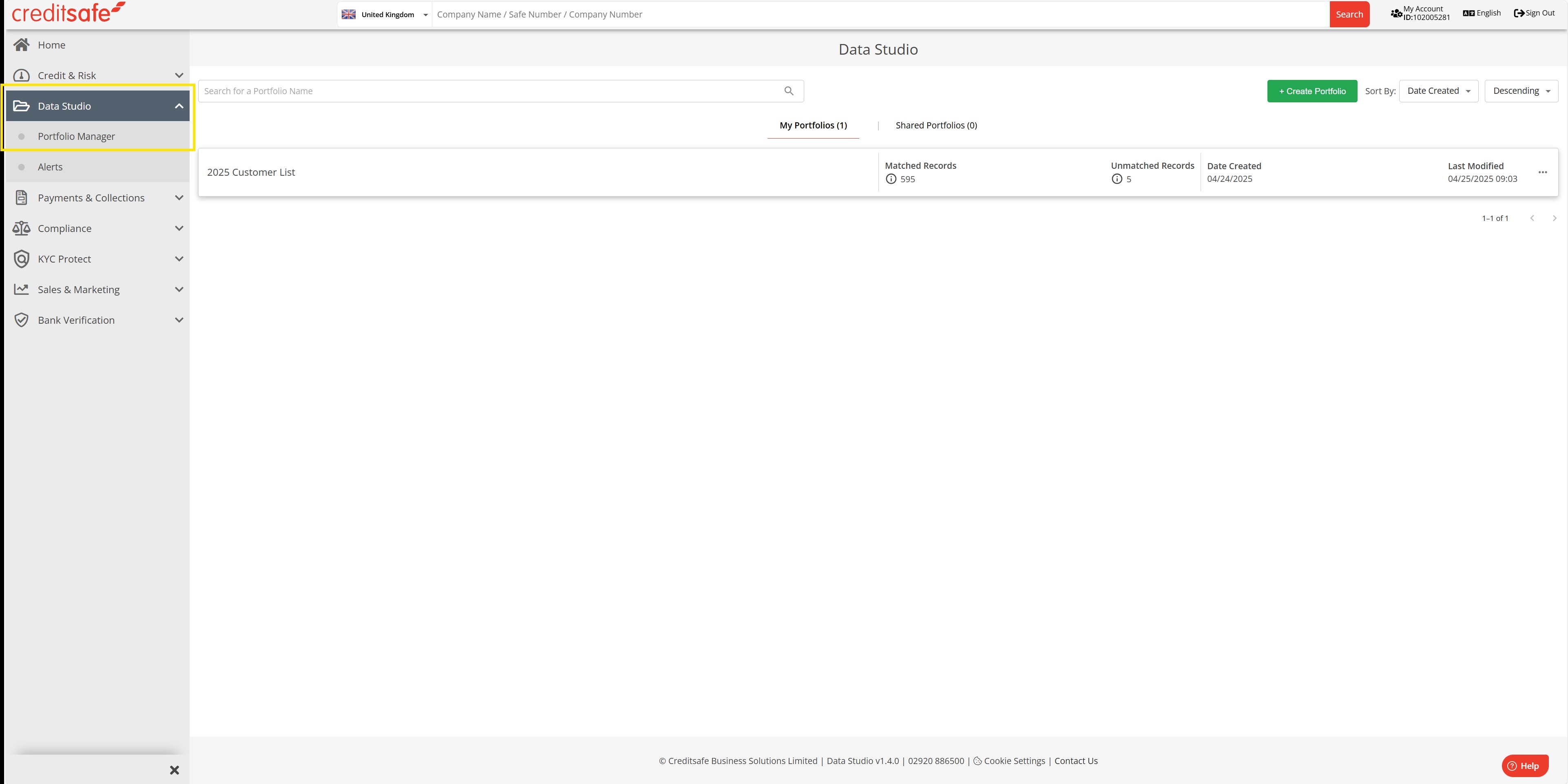Click the red Search button
The image size is (1568, 784).
1349,15
